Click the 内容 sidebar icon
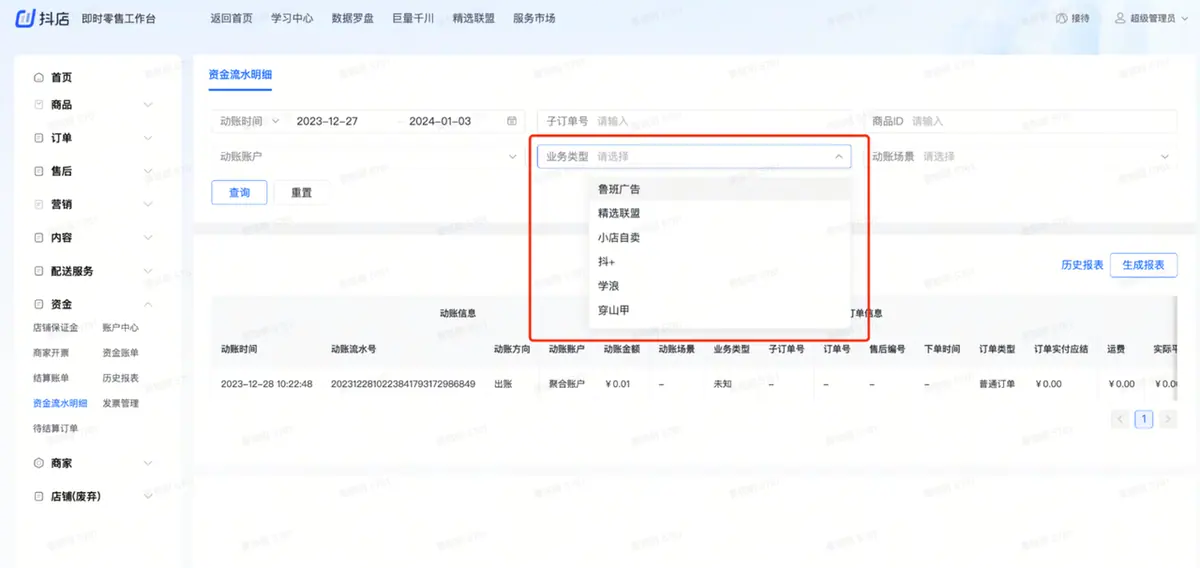The height and width of the screenshot is (568, 1200). (x=39, y=238)
